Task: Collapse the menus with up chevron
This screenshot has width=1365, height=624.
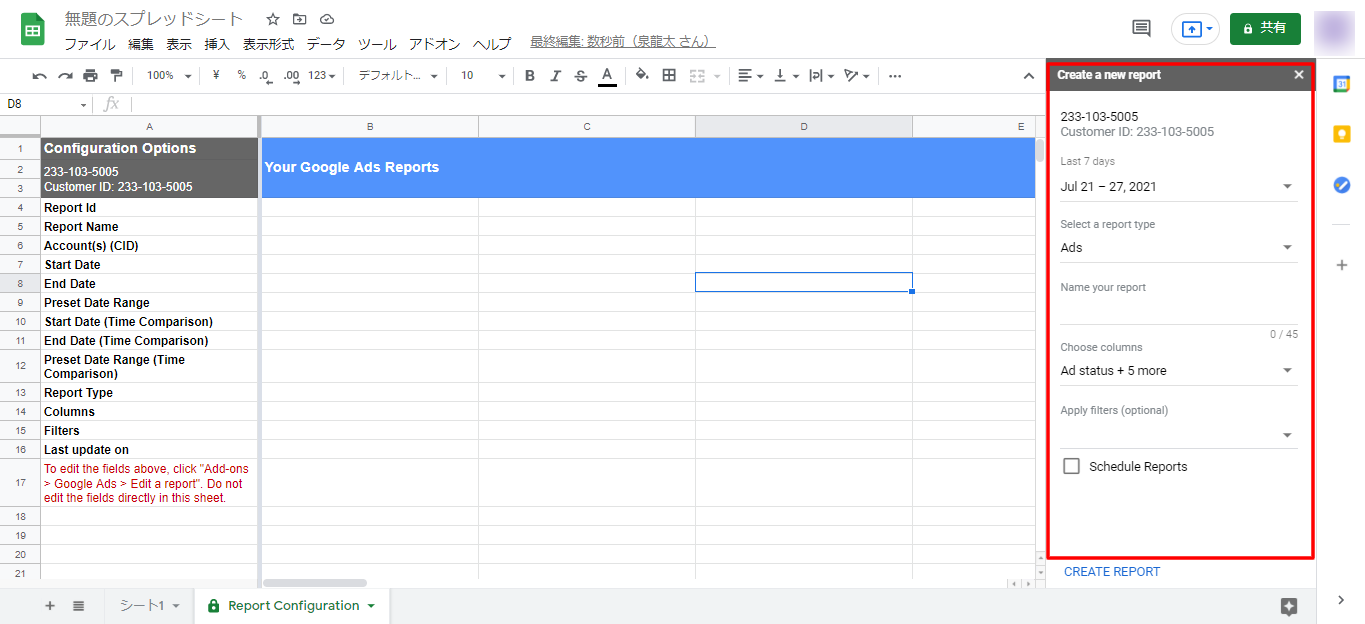Action: [x=1028, y=76]
